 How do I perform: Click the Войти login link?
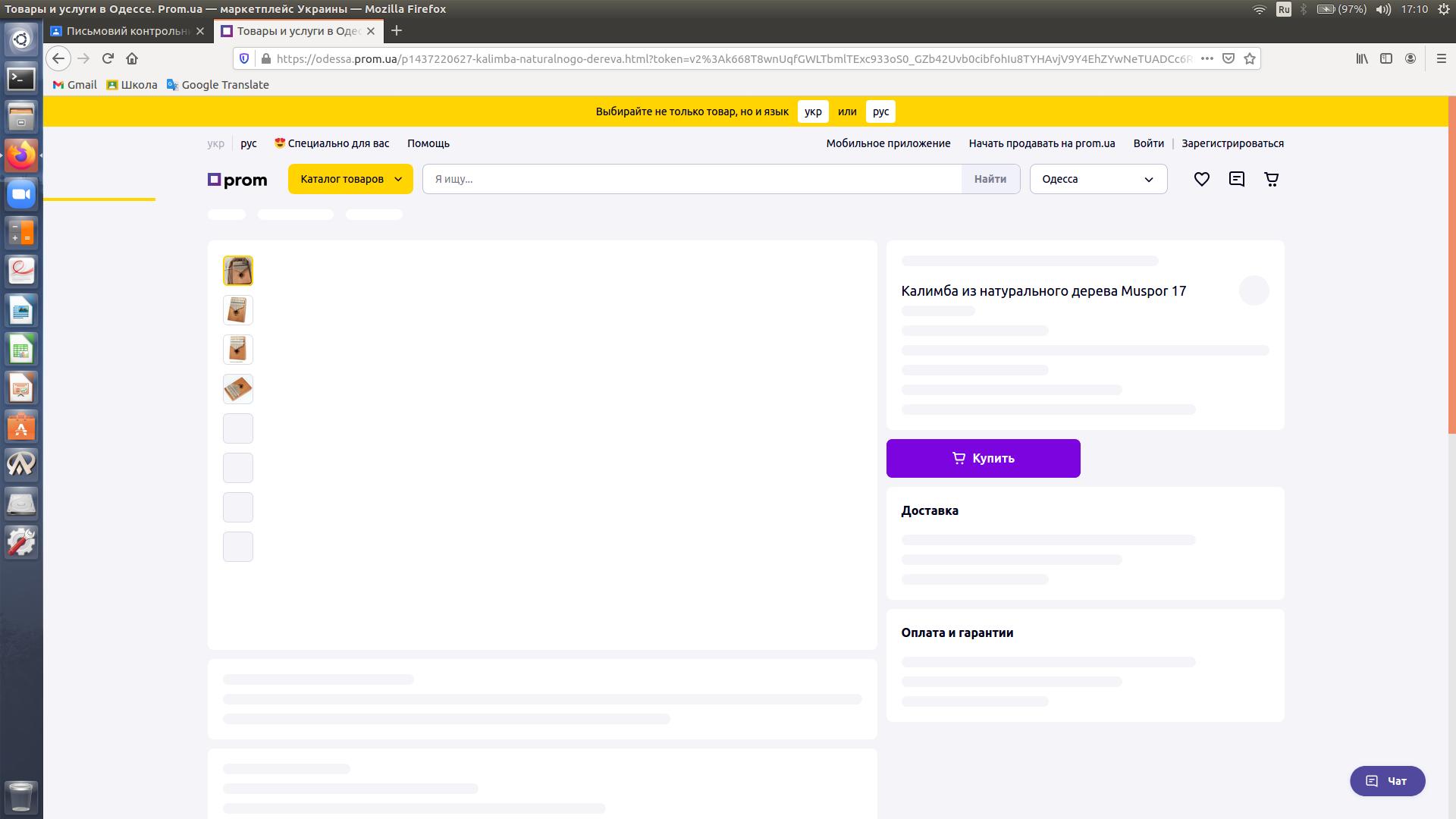coord(1148,143)
